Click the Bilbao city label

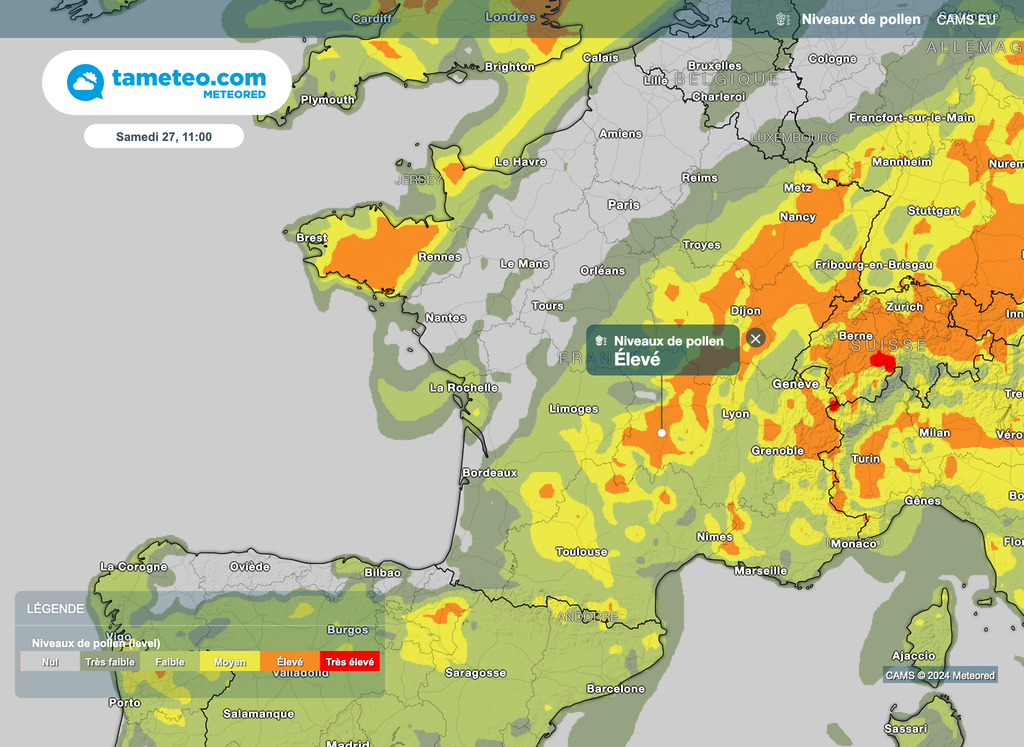pyautogui.click(x=383, y=573)
